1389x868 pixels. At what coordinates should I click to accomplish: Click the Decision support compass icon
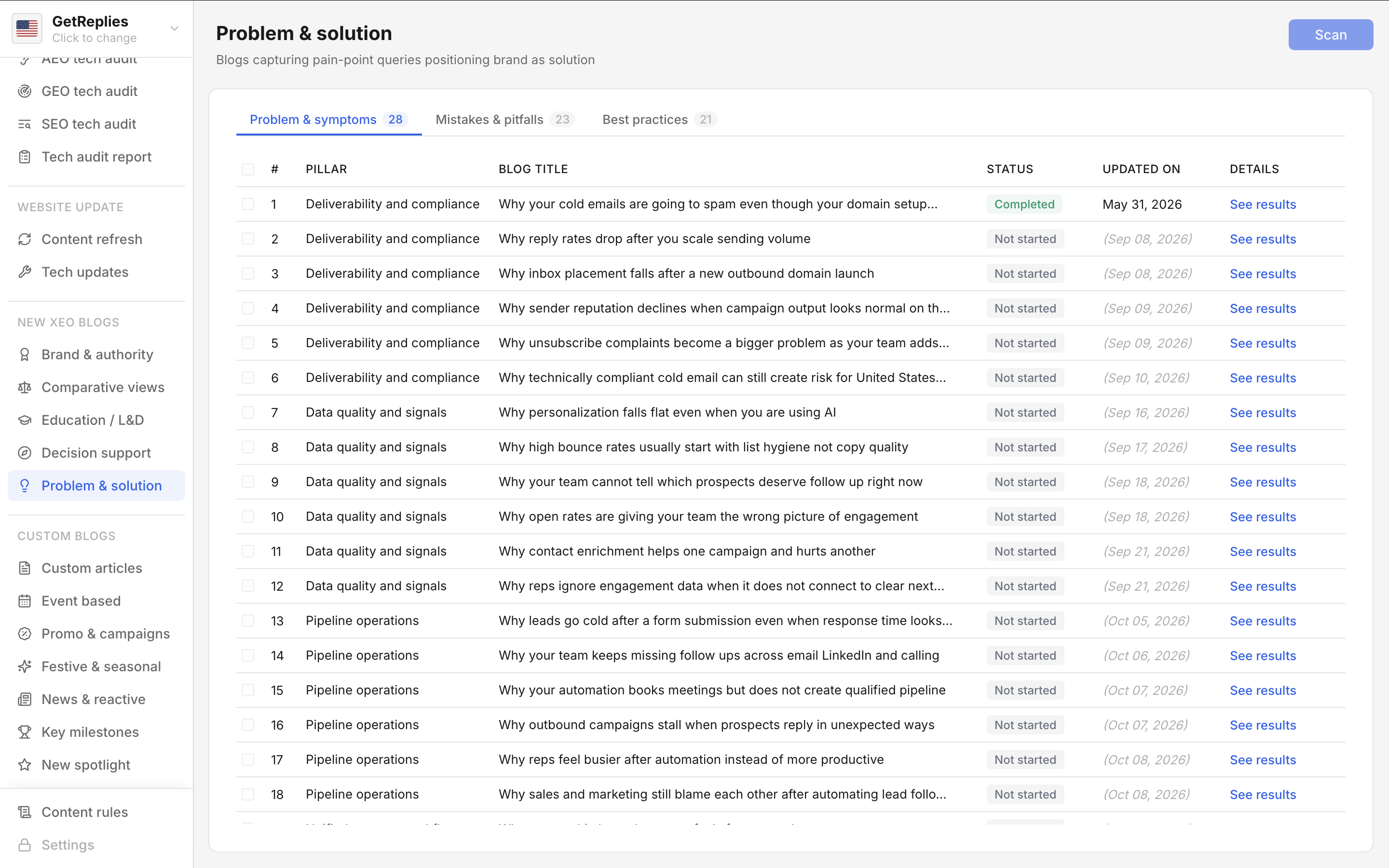pyautogui.click(x=25, y=453)
